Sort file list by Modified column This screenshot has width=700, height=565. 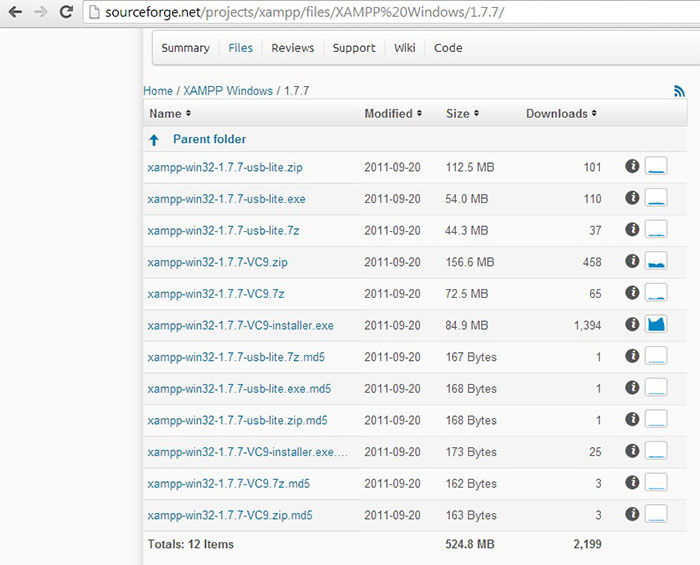click(x=393, y=114)
